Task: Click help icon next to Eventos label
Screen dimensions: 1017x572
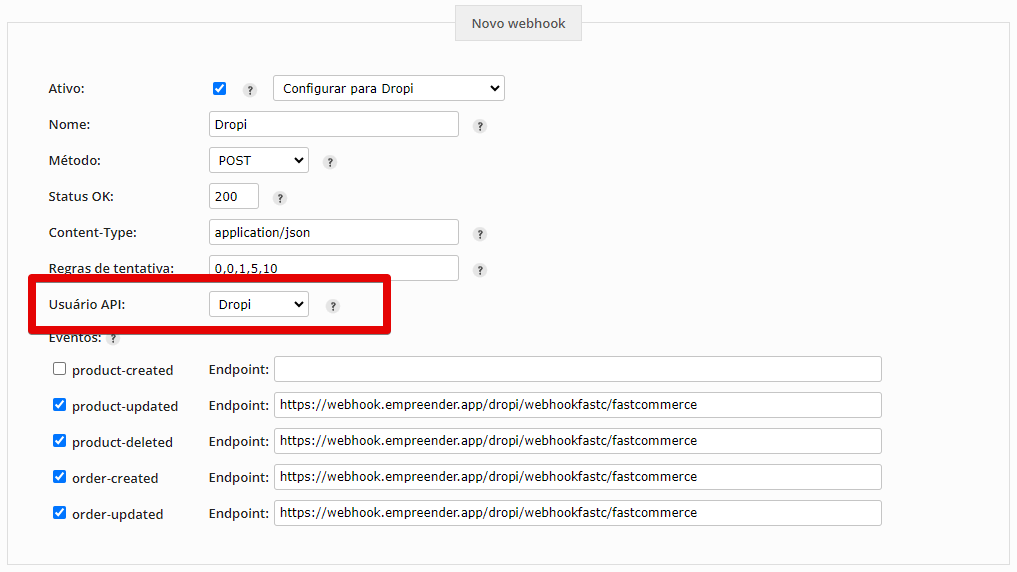Action: point(114,339)
